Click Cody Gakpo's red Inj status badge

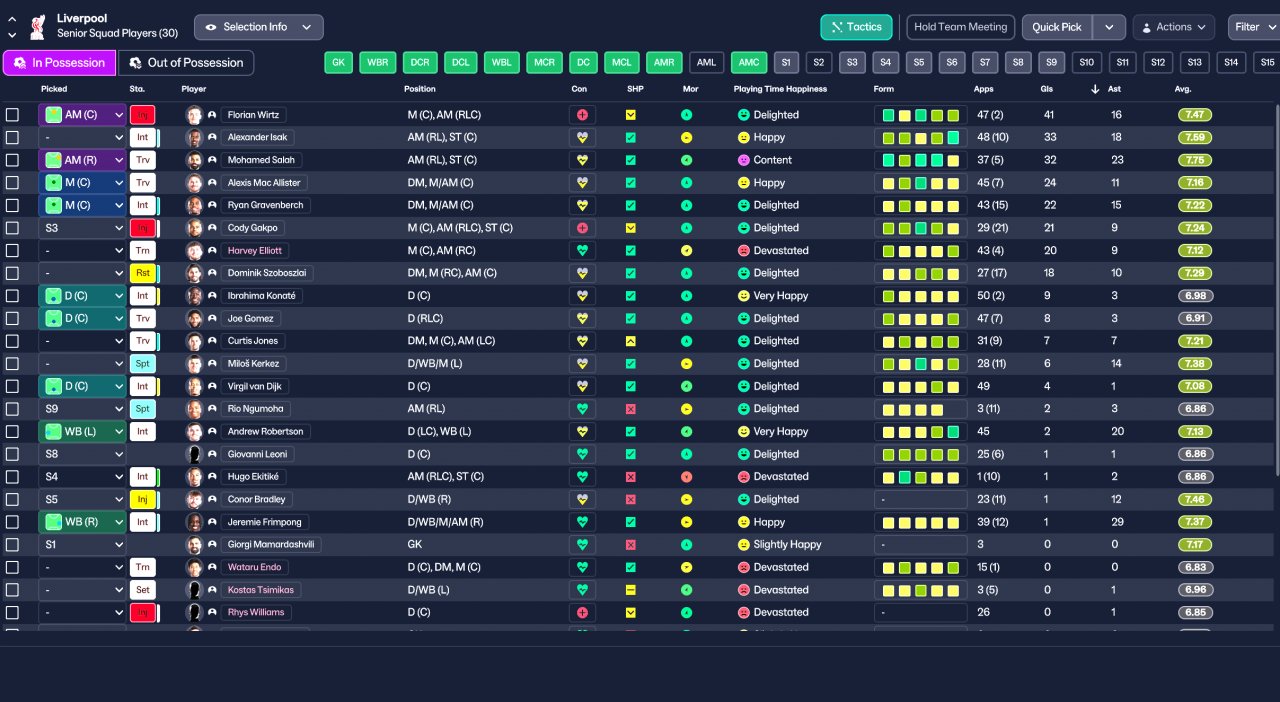point(142,228)
